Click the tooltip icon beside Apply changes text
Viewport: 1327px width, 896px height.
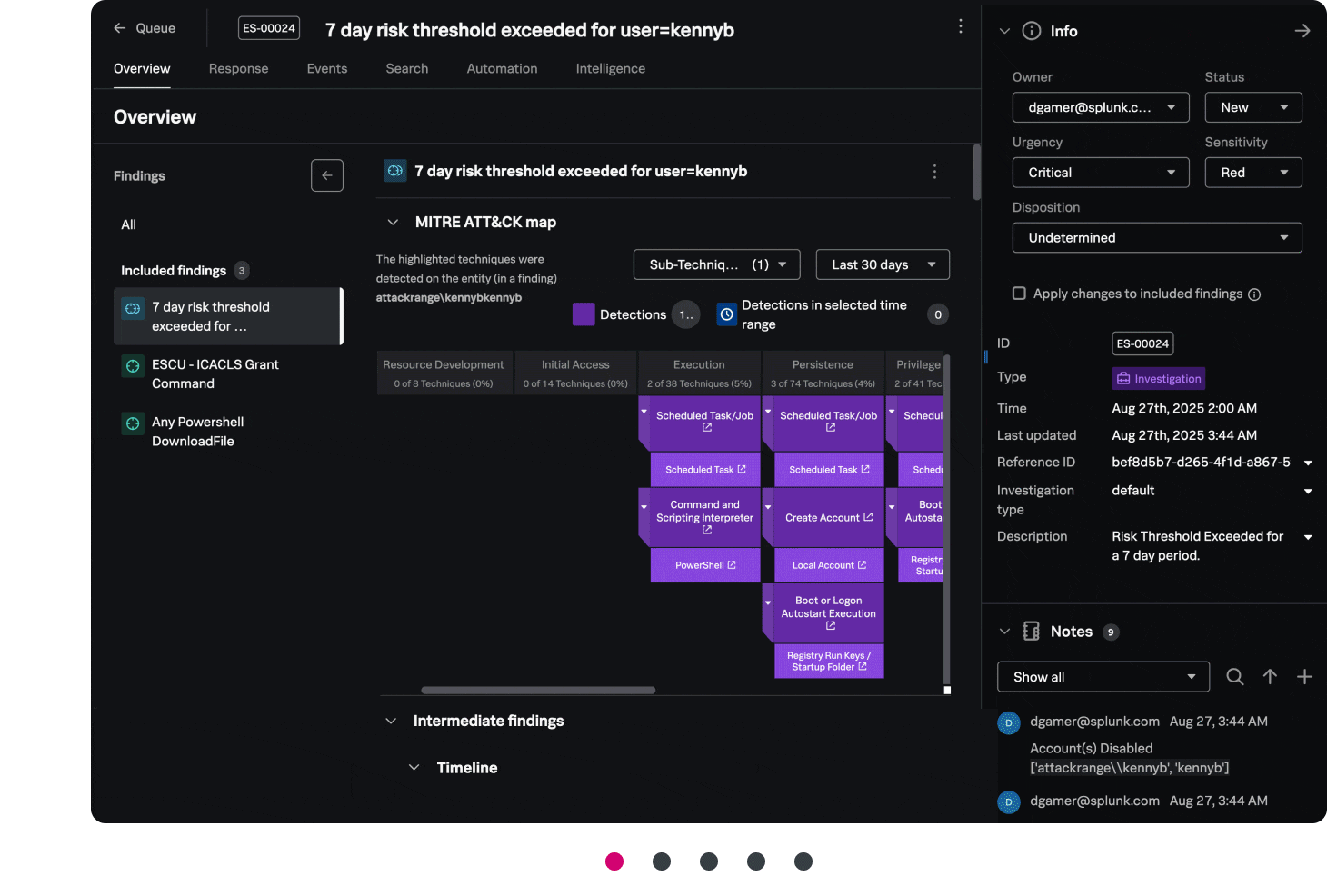[x=1255, y=294]
